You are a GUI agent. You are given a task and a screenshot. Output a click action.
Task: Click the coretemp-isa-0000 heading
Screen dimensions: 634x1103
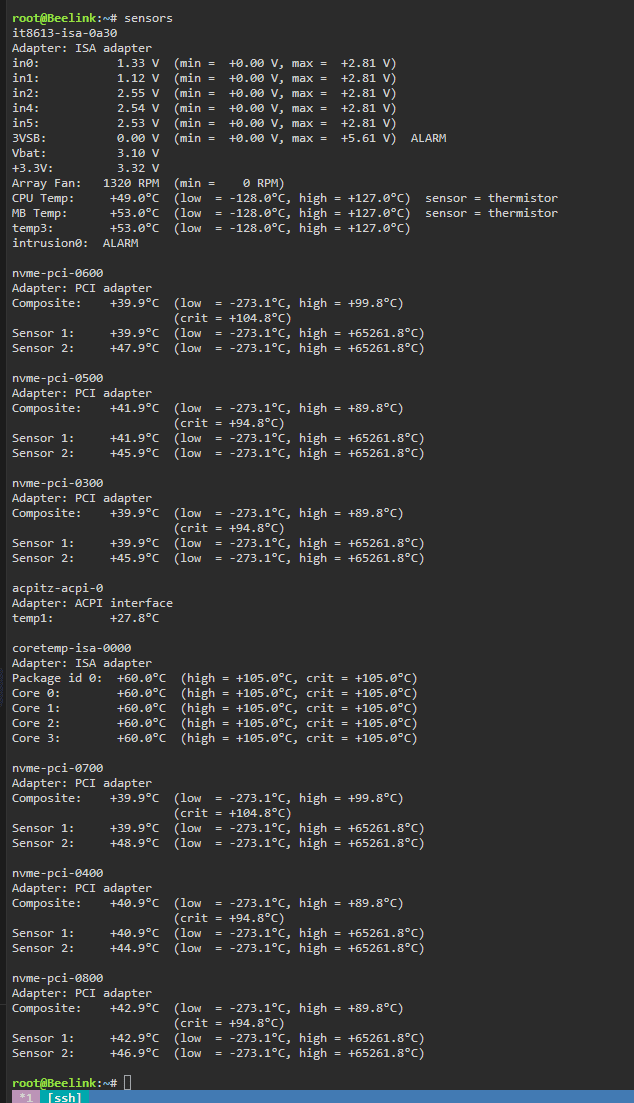tap(71, 648)
